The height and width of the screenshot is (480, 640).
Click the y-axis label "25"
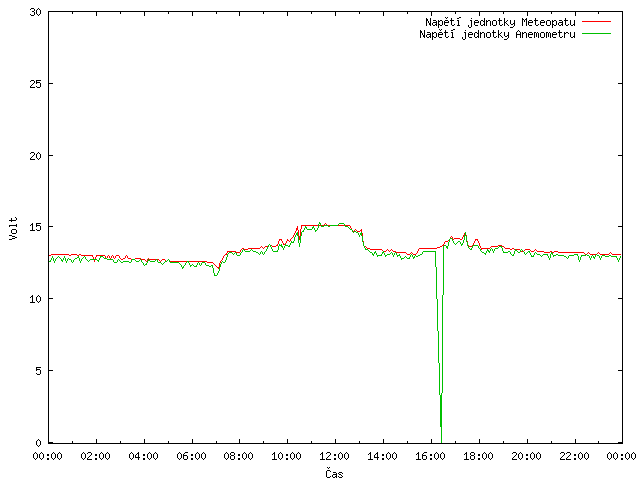[36, 84]
